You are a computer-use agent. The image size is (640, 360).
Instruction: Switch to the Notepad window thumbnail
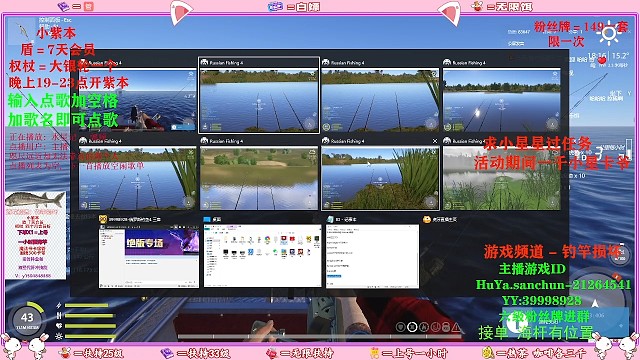(x=372, y=256)
